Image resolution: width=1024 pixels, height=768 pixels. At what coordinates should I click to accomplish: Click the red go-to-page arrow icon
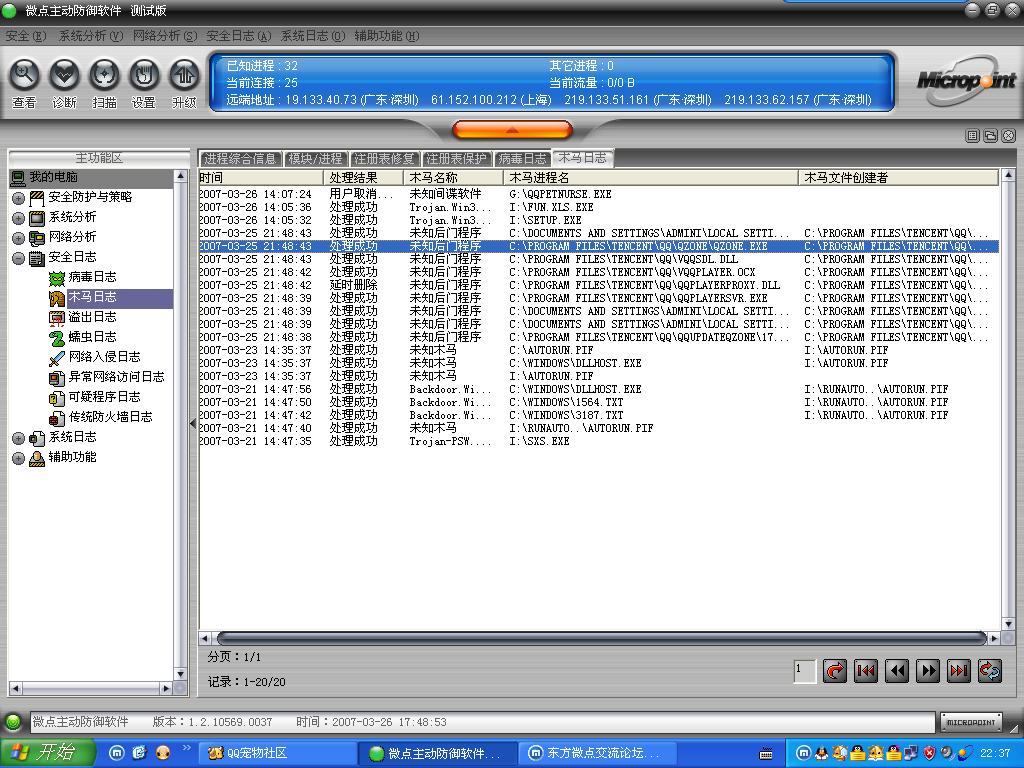click(835, 671)
